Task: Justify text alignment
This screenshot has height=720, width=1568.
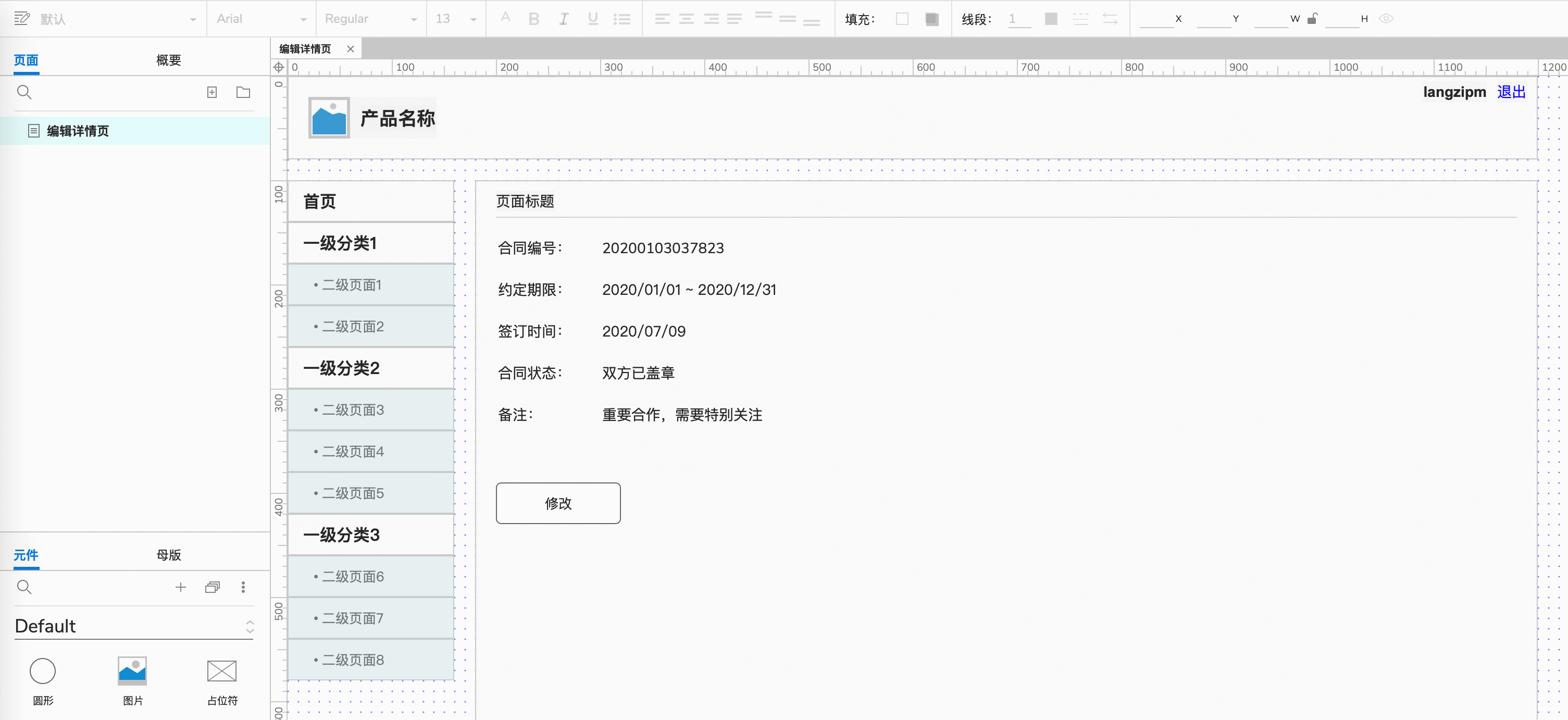Action: coord(735,19)
